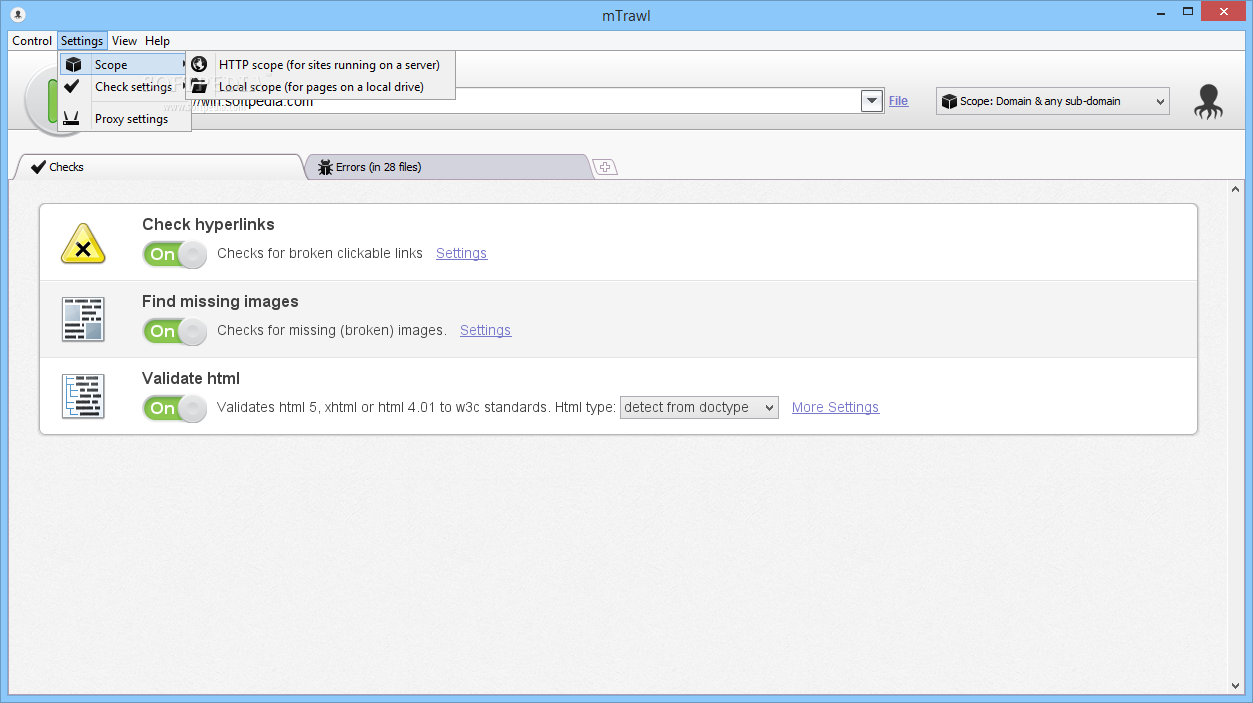
Task: Click the cube icon beside Scope menu
Action: 72,64
